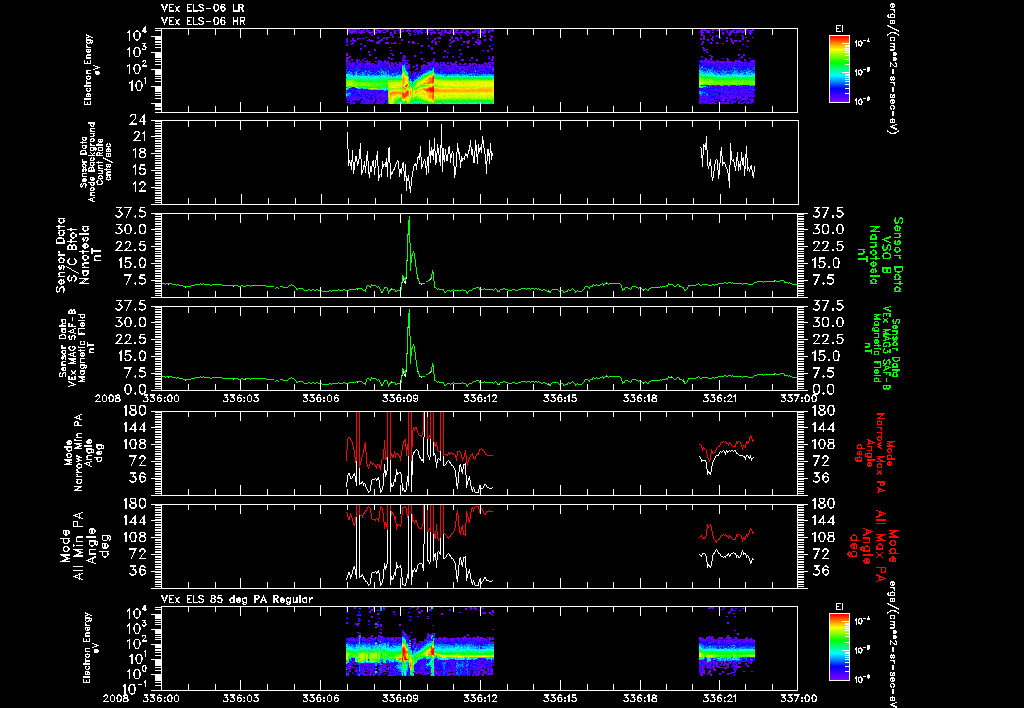1024x708 pixels.
Task: Click the "Mode All Min PA Angle" axis label
Action: (83, 546)
